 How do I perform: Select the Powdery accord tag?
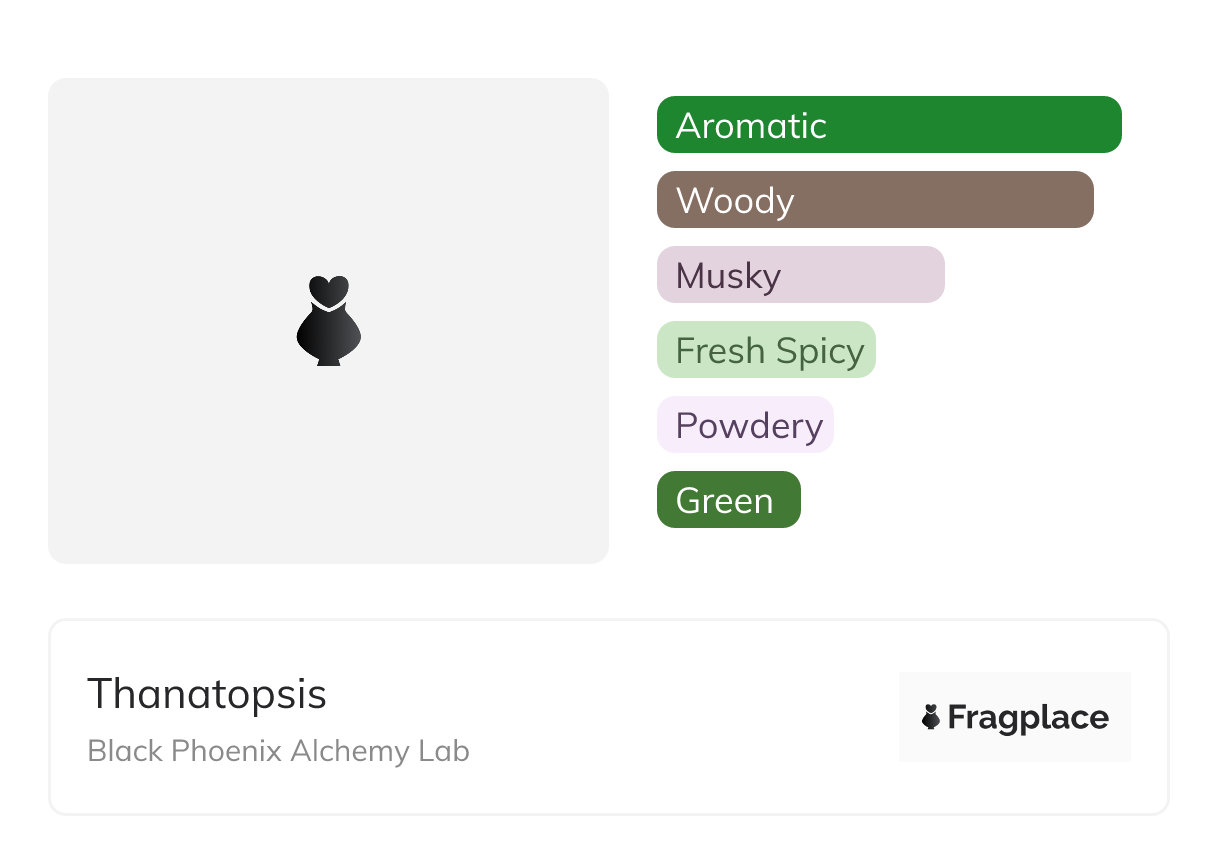click(x=745, y=425)
